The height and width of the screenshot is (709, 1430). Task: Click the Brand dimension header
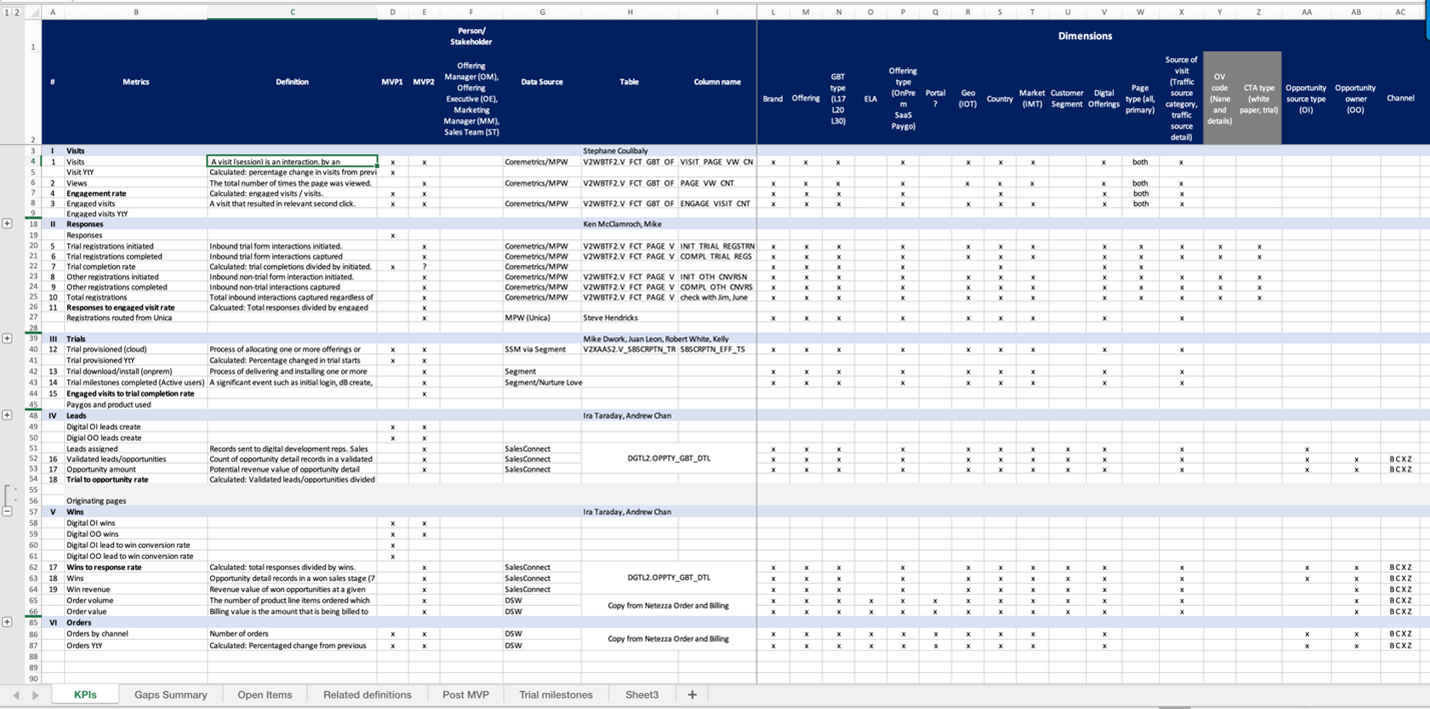[x=773, y=98]
